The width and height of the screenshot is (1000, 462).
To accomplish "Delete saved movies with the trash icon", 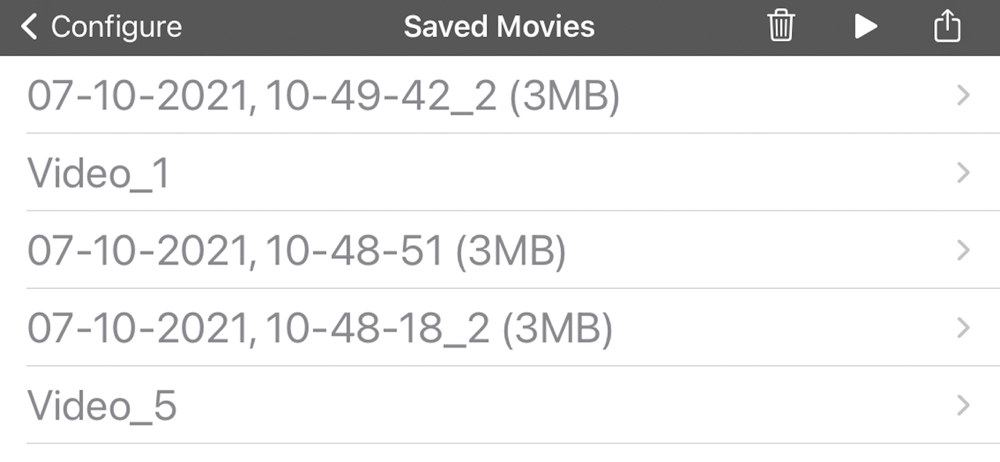I will pyautogui.click(x=781, y=27).
